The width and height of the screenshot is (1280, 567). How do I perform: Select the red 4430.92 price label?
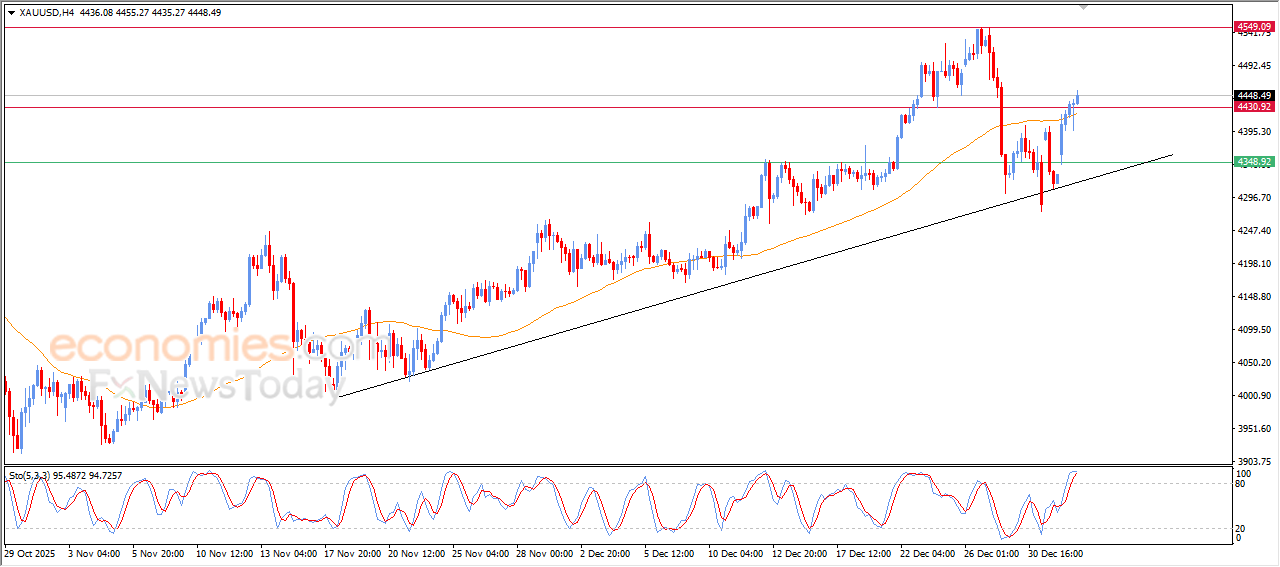tap(1253, 106)
